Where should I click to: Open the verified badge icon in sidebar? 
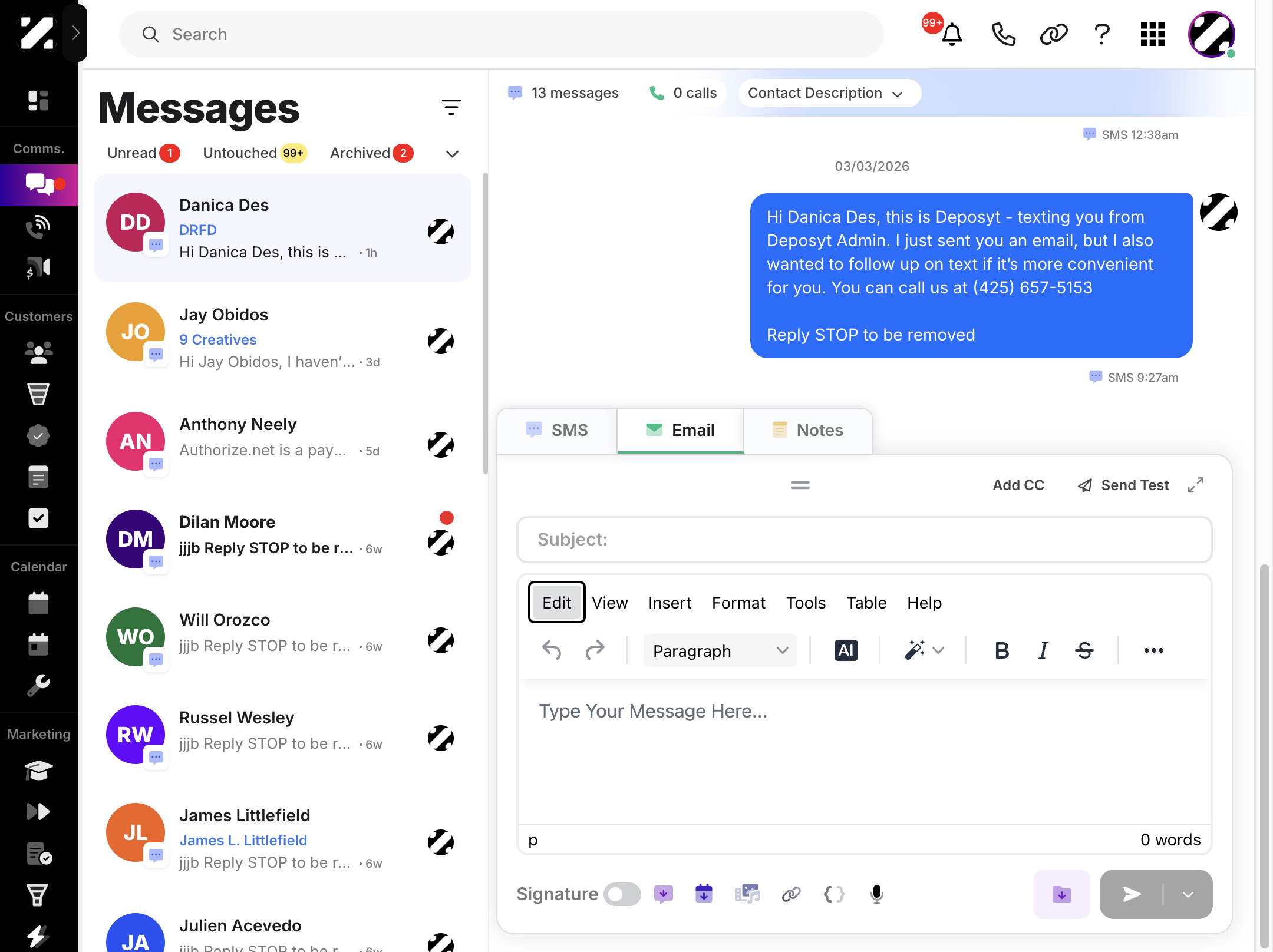(38, 436)
